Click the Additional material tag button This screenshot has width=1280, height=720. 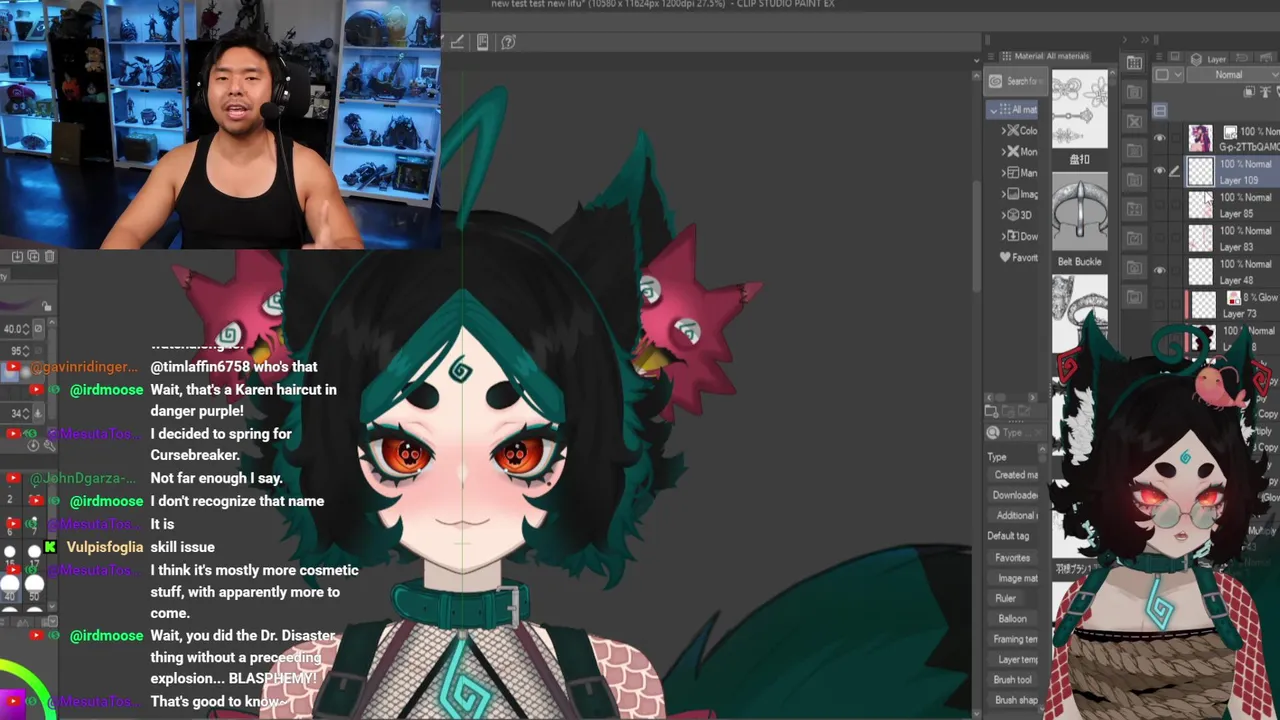(x=1016, y=516)
